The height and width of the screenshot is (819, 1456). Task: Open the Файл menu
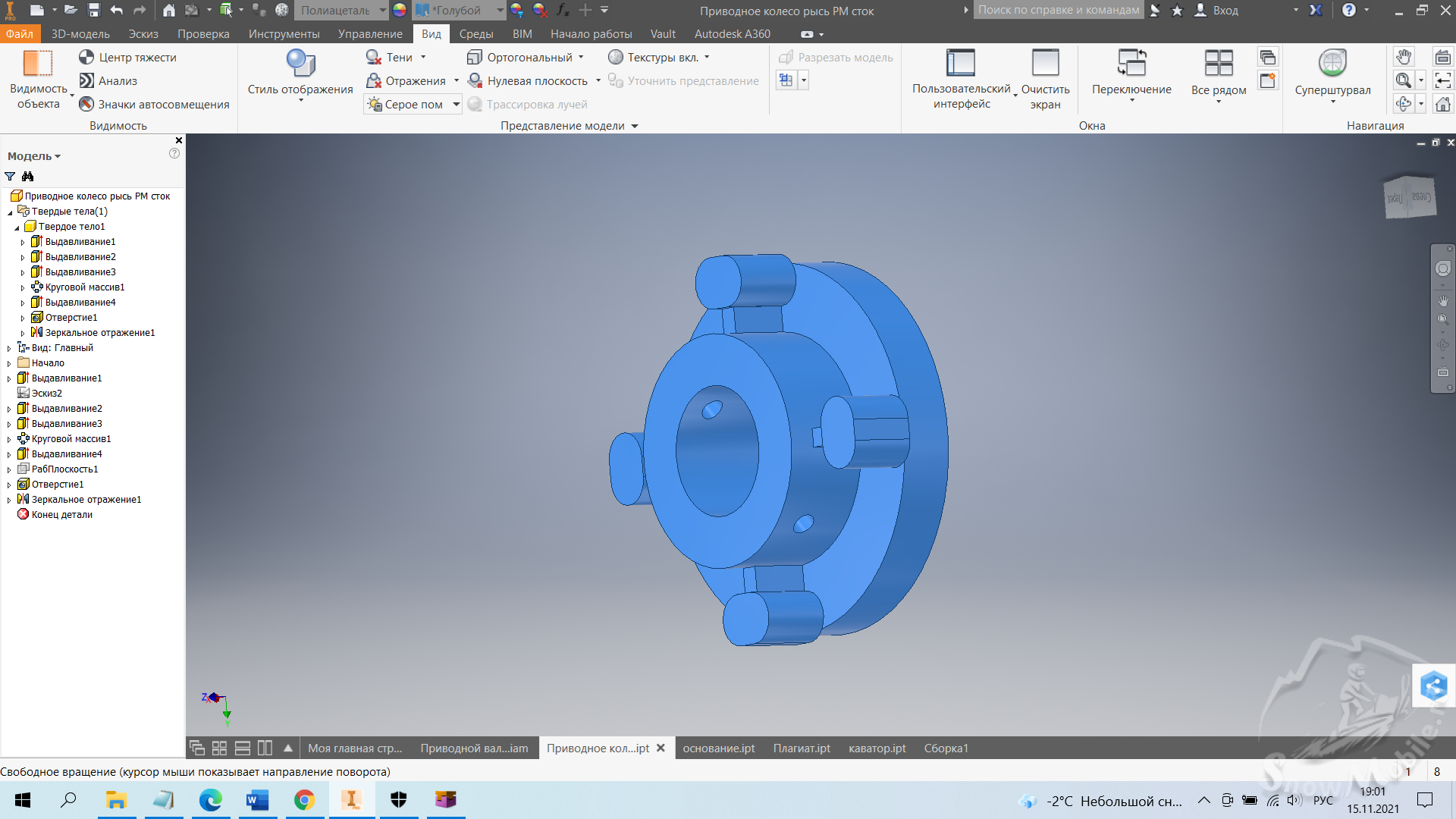point(20,34)
